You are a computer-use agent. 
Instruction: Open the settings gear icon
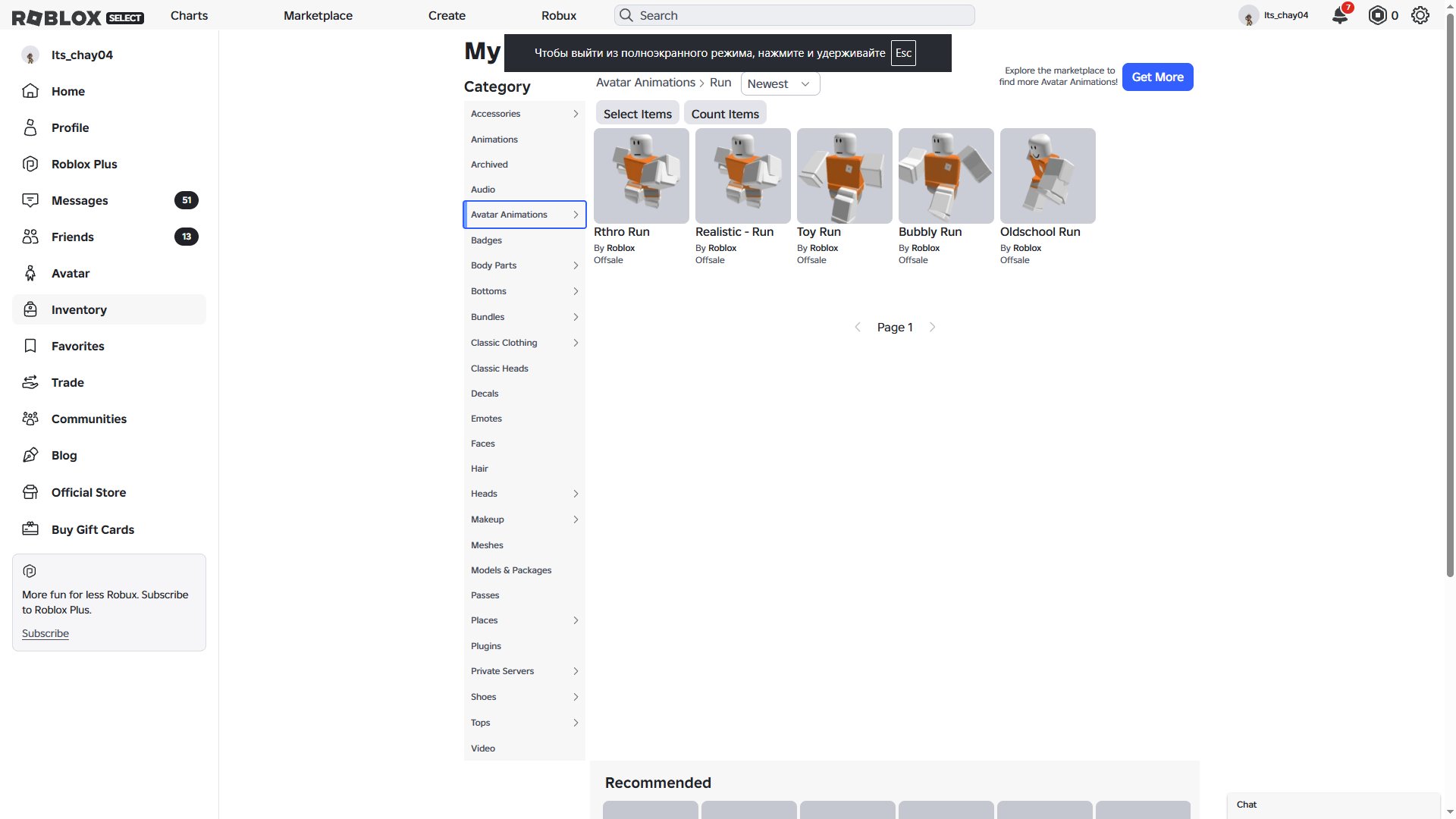1420,15
